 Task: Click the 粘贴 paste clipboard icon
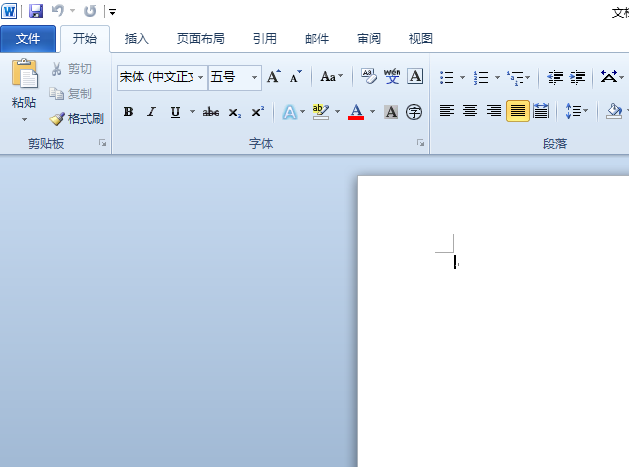coord(24,73)
